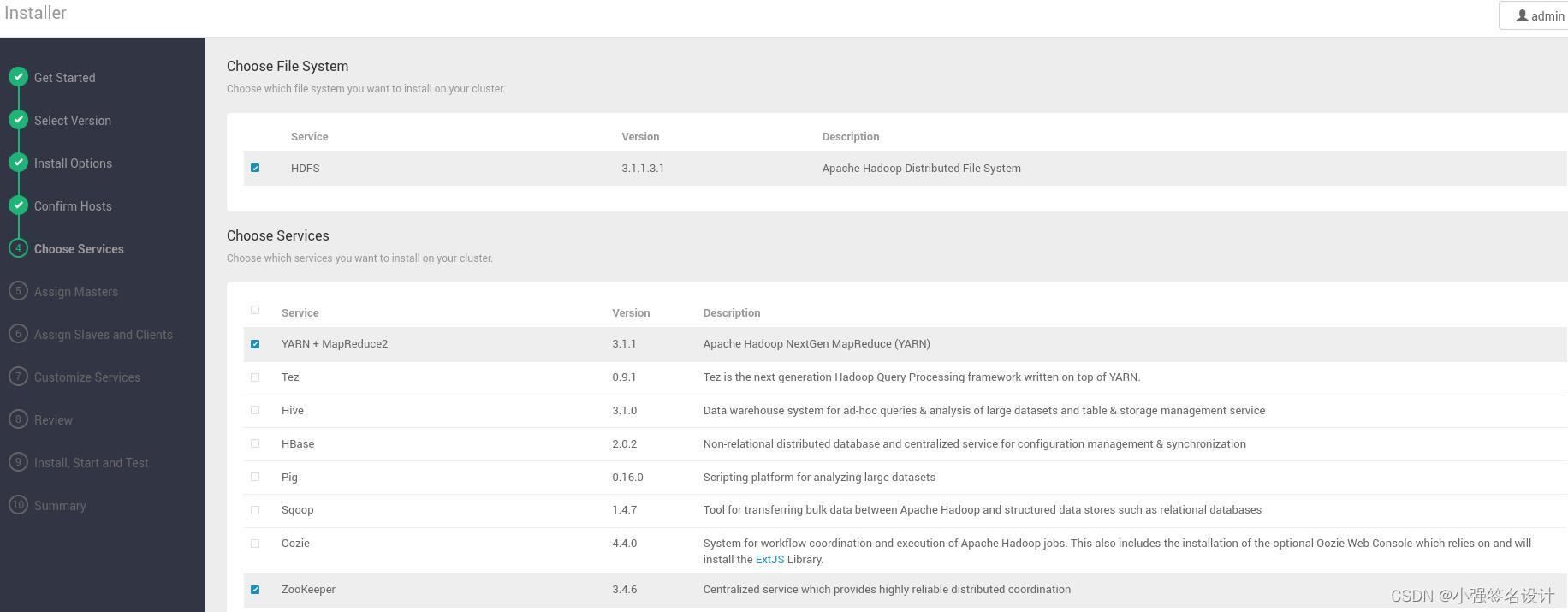Click the YARN + MapReduce2 service name

(x=335, y=344)
